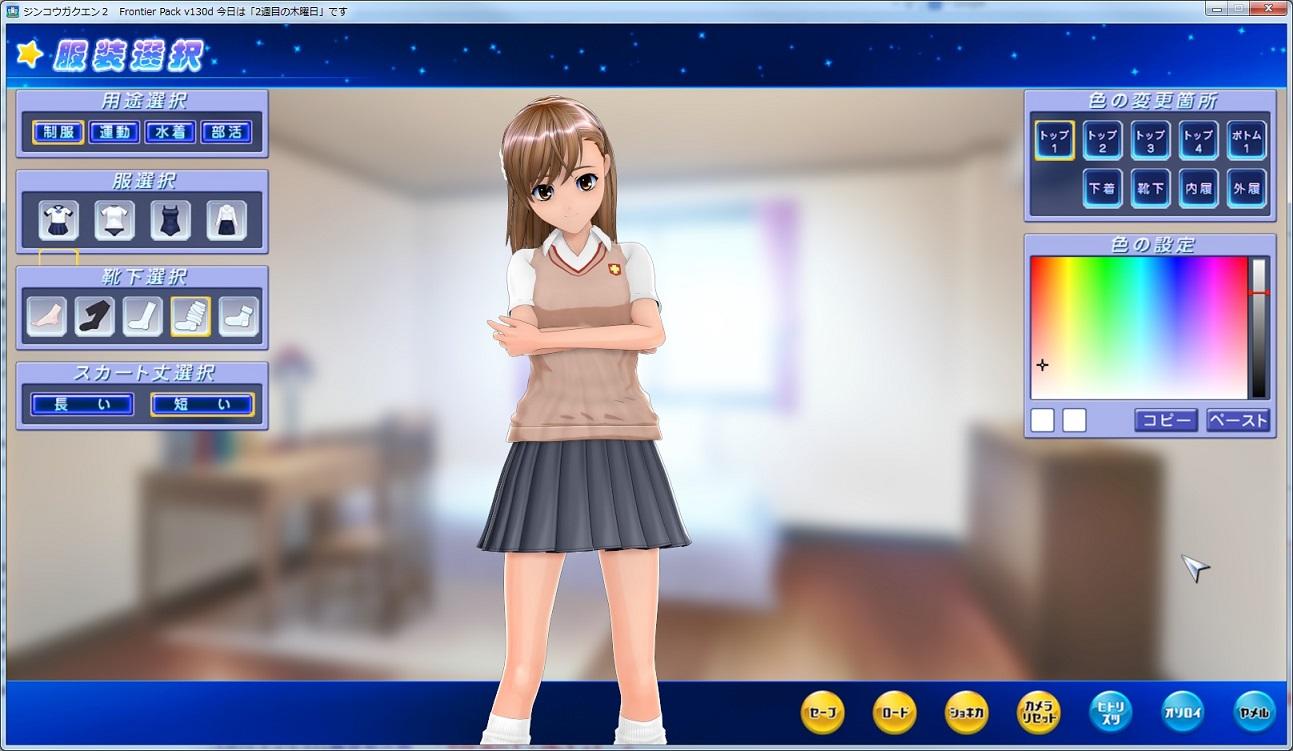Click the blue ヤメル quit button
The height and width of the screenshot is (751, 1293).
(1254, 712)
